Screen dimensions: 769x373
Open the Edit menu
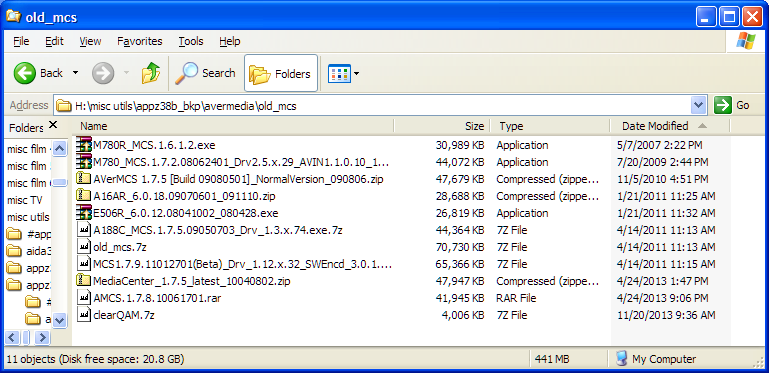coord(54,41)
